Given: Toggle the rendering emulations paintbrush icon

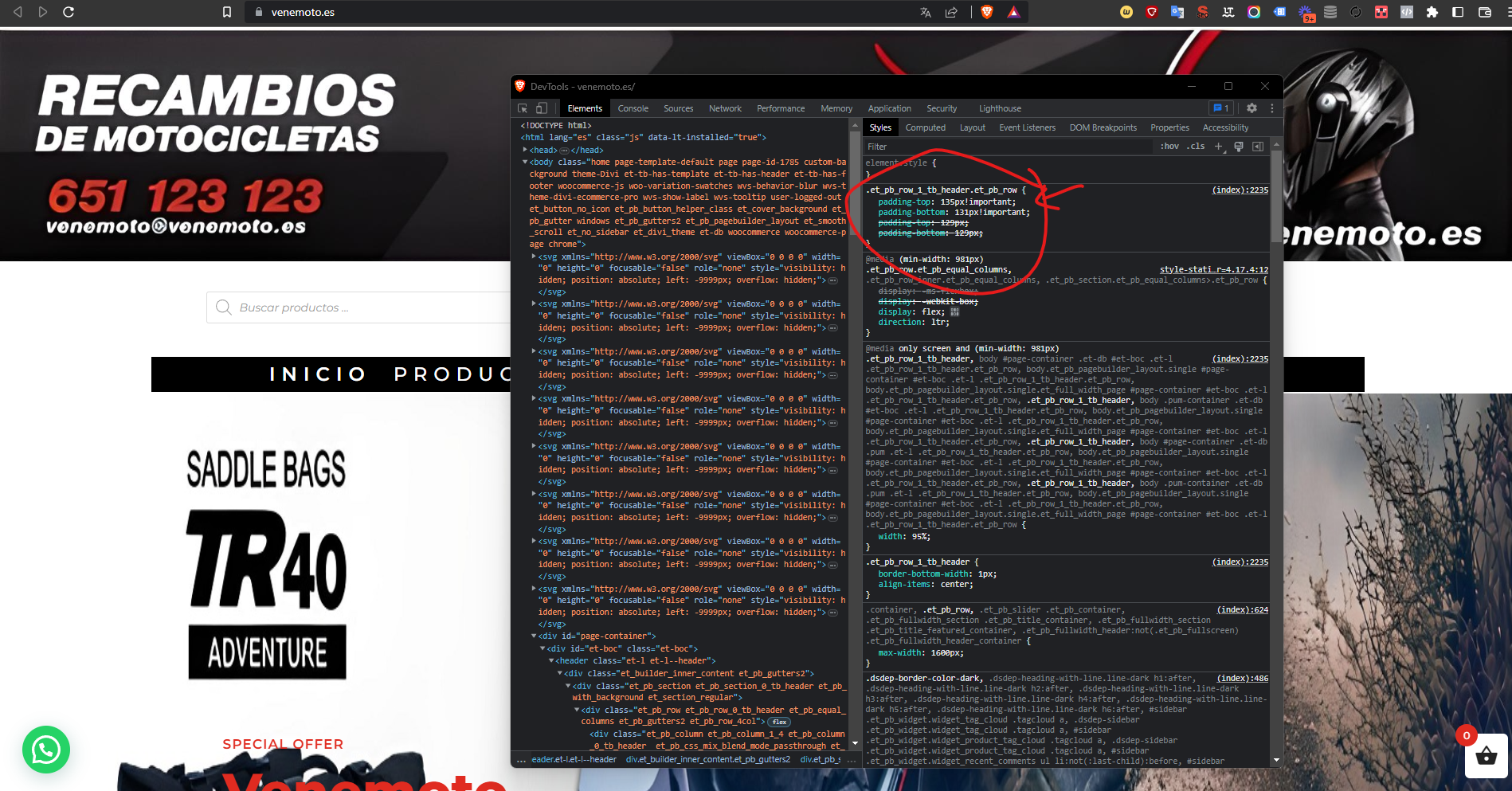Looking at the screenshot, I should 1239,147.
